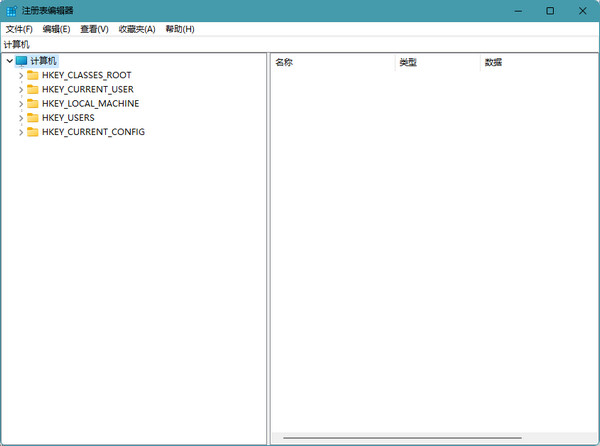Viewport: 600px width, 446px height.
Task: Click the HKEY_LOCAL_MACHINE folder icon
Action: coord(33,103)
